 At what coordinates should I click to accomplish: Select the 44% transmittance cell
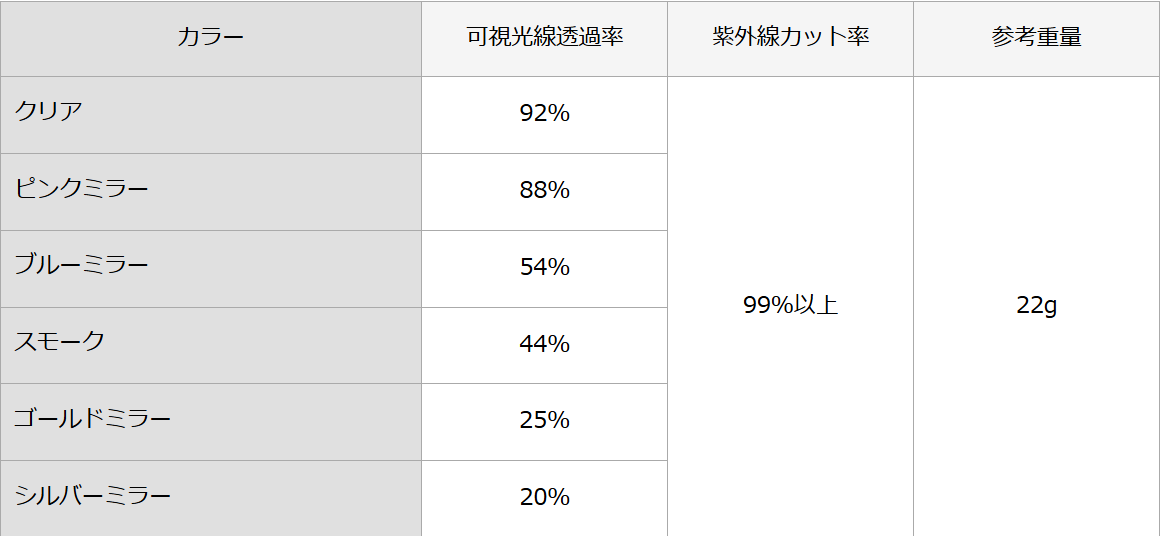pos(544,344)
